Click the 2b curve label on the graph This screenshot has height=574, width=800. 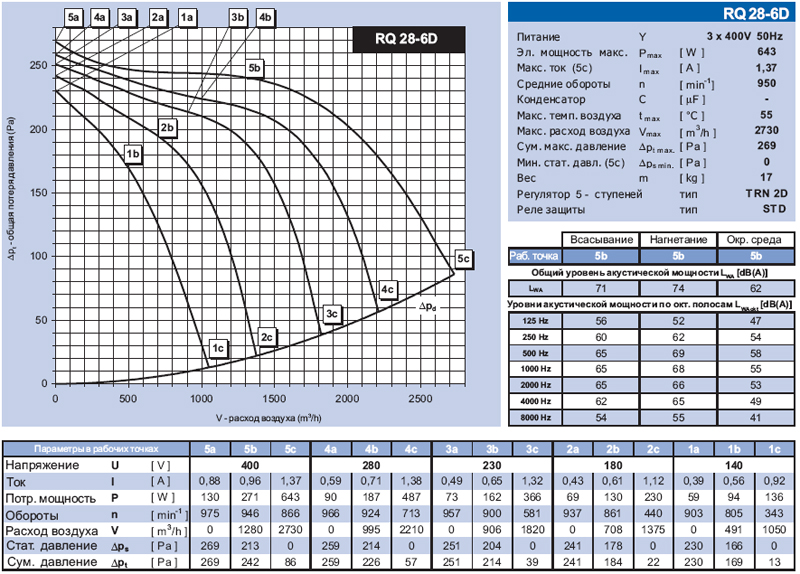[167, 127]
